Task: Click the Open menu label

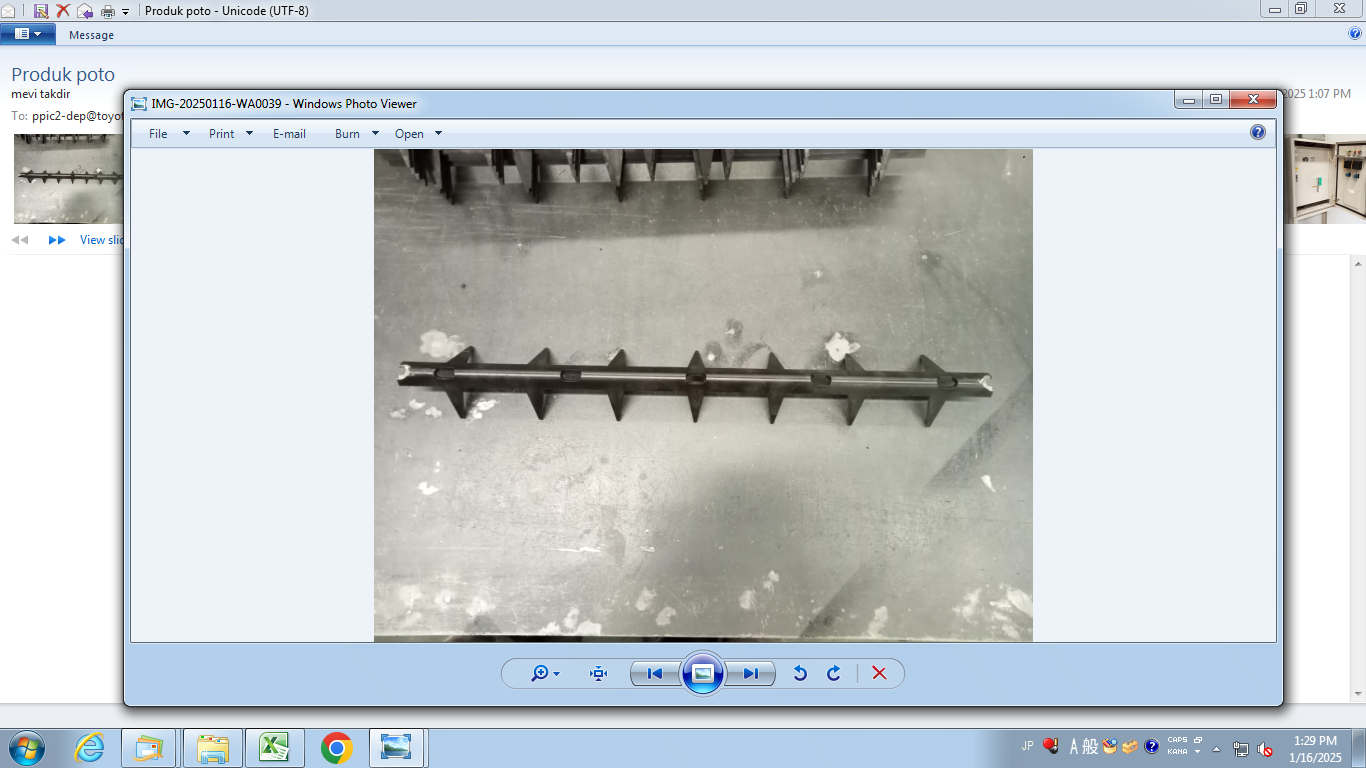Action: click(409, 133)
